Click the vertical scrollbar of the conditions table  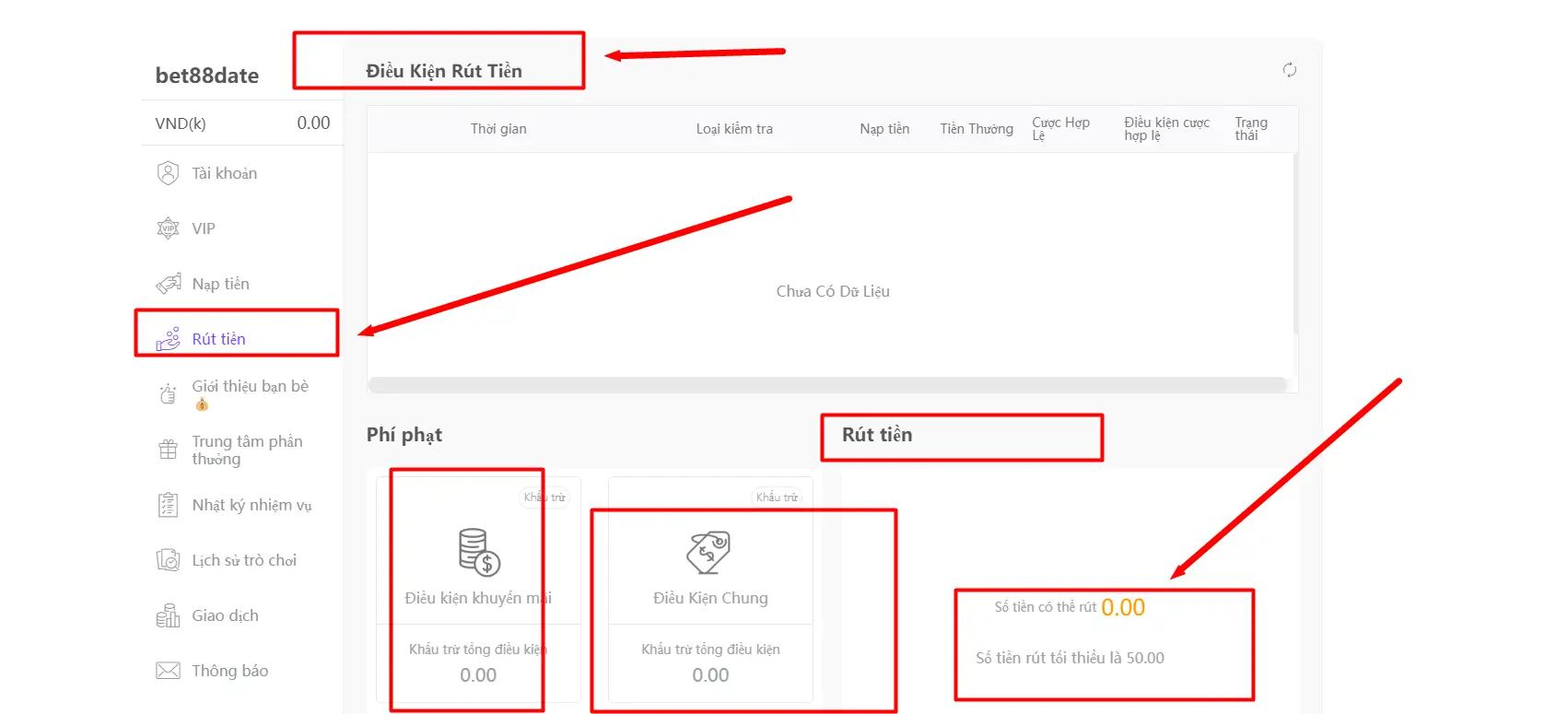pyautogui.click(x=1295, y=243)
